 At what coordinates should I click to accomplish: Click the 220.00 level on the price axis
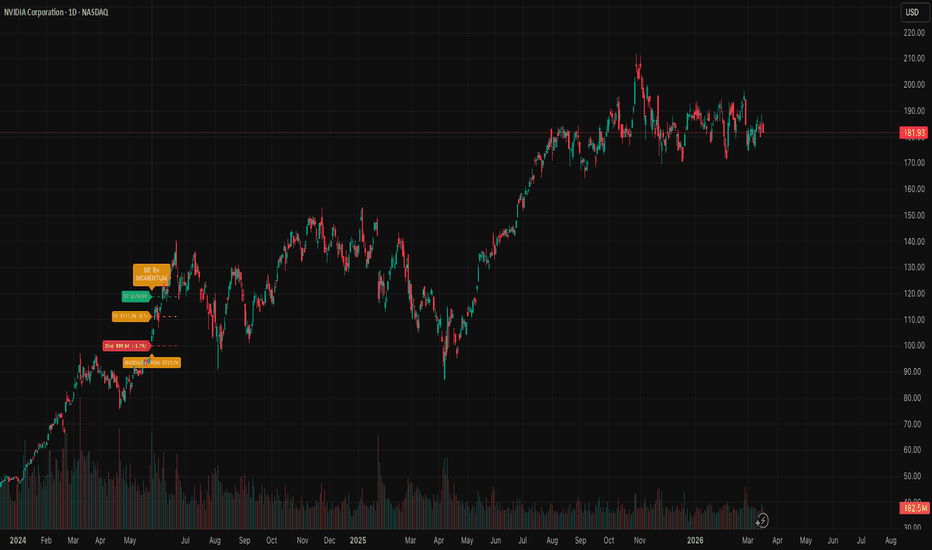tap(914, 33)
